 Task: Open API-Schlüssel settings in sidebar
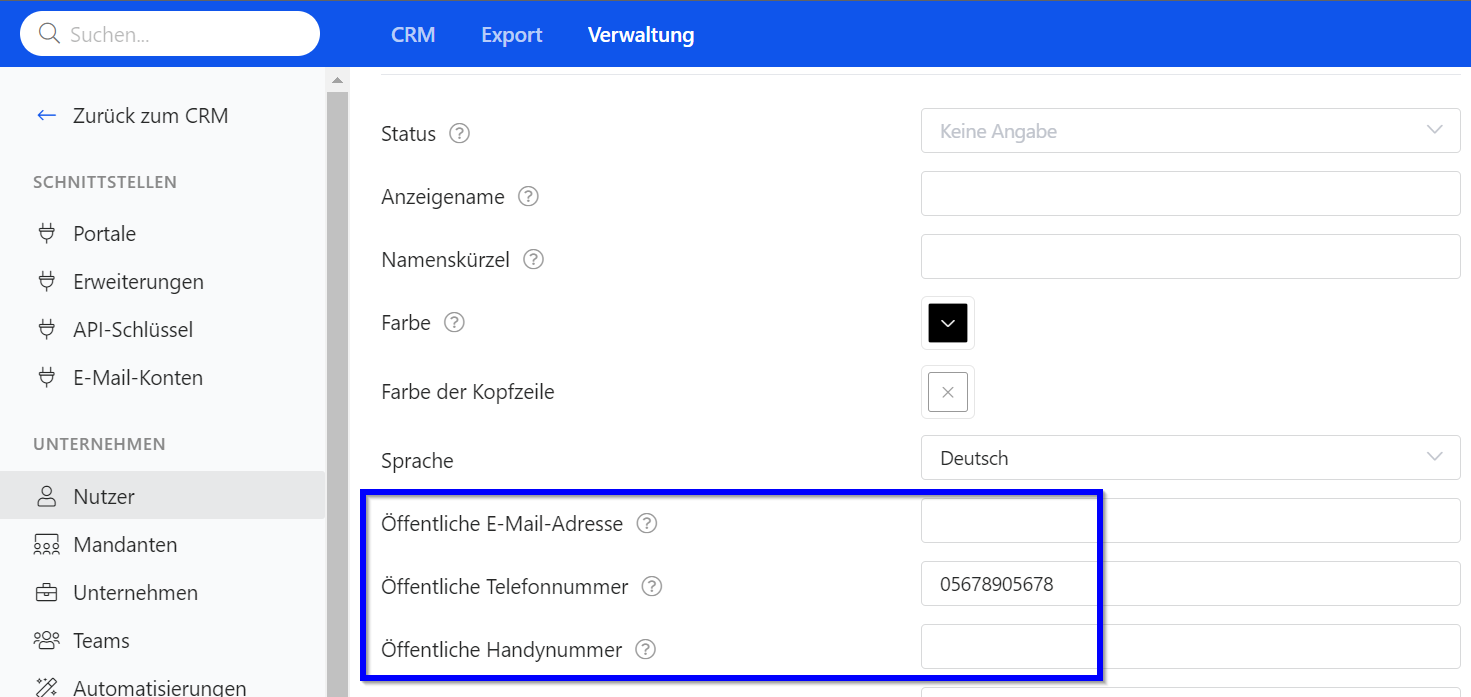pyautogui.click(x=133, y=330)
